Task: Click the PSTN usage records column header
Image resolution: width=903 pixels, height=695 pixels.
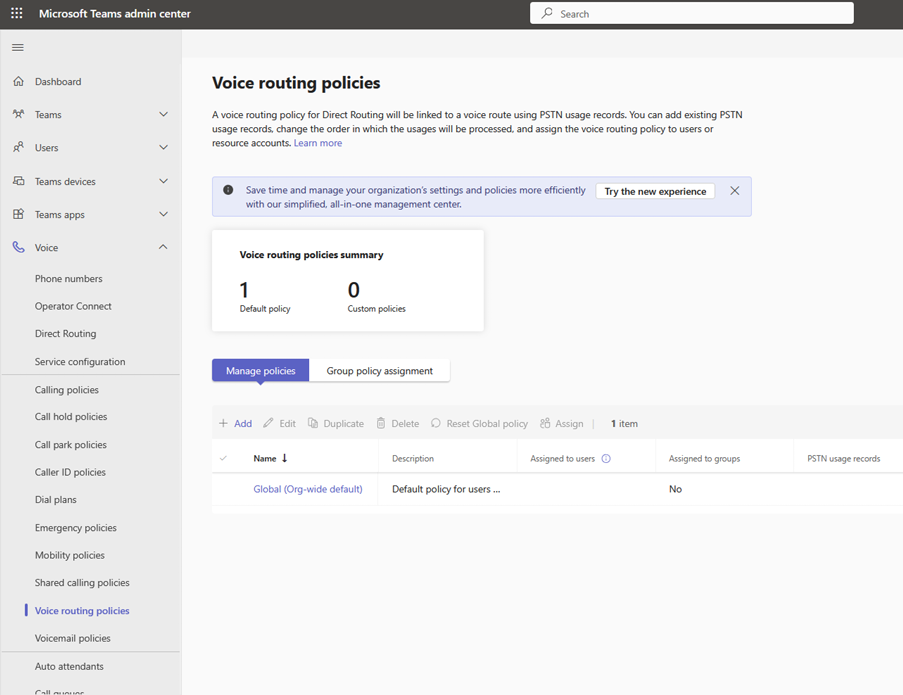Action: [844, 458]
